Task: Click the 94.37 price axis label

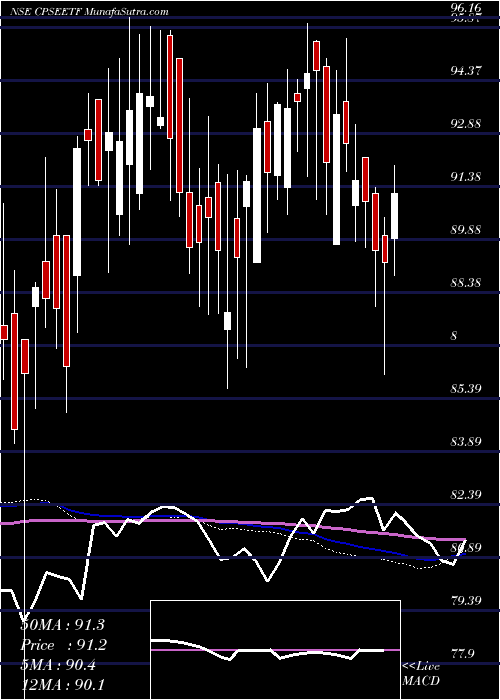Action: pyautogui.click(x=465, y=70)
